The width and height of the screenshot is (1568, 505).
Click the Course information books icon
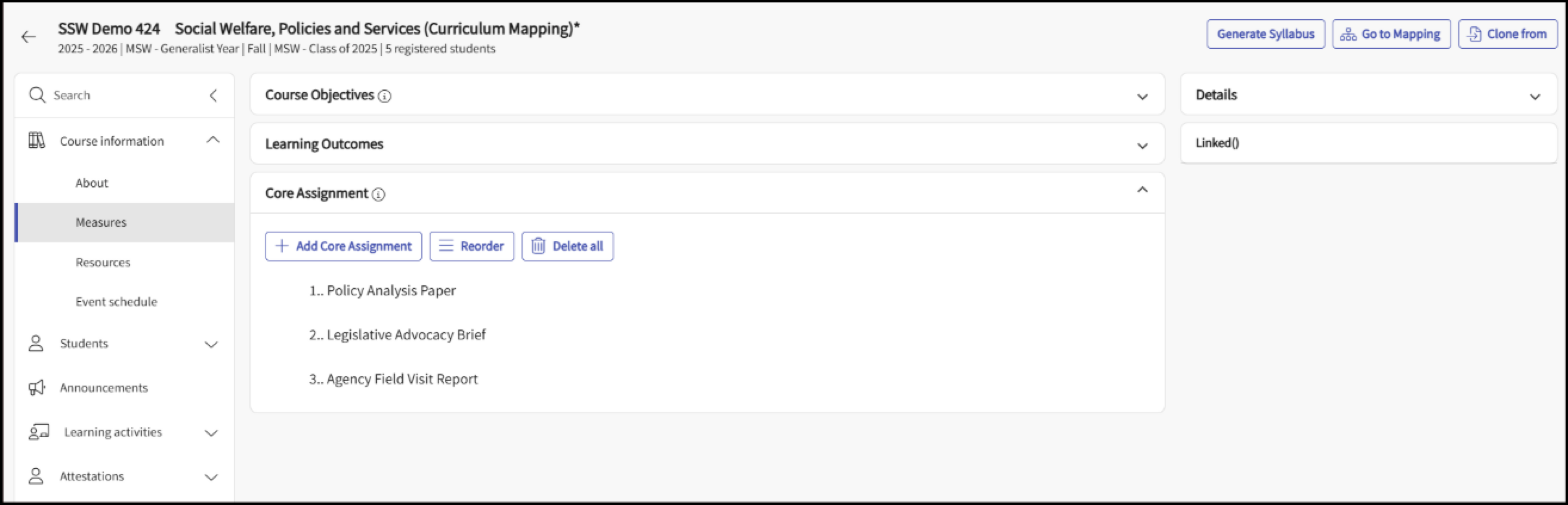[x=36, y=141]
